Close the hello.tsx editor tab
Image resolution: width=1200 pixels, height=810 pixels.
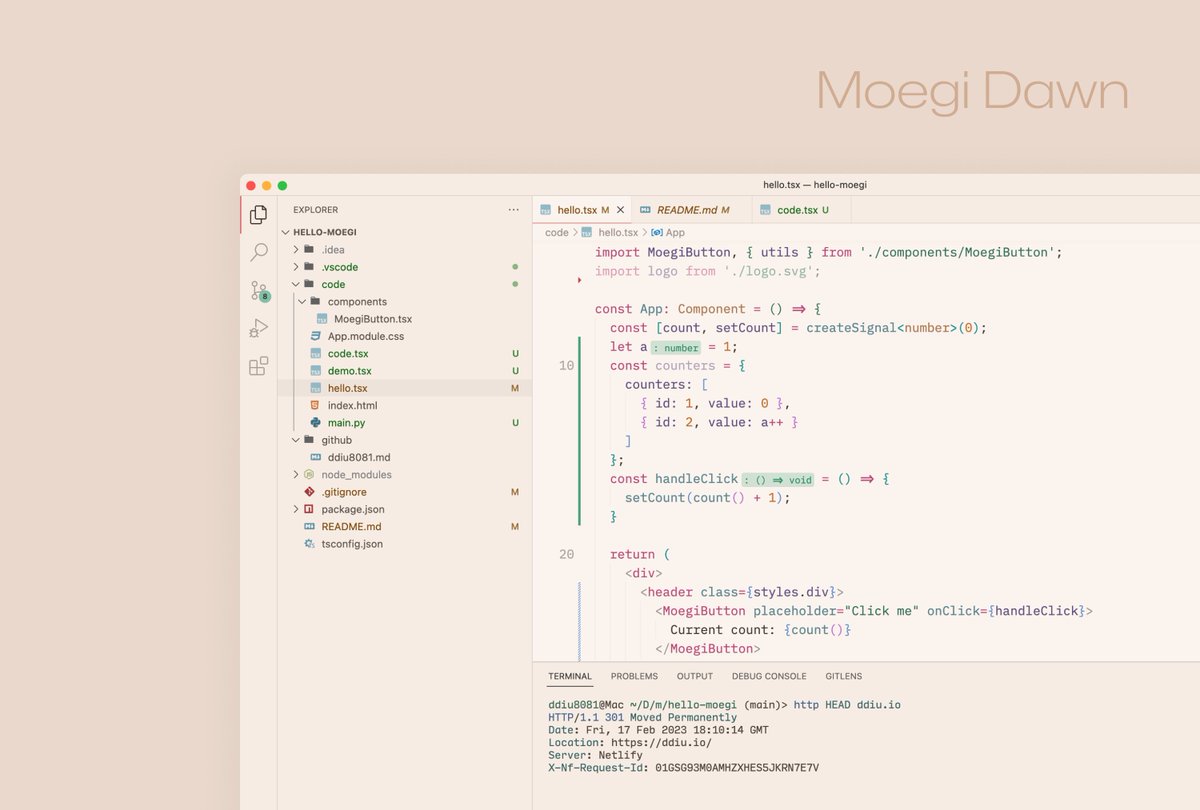(620, 210)
